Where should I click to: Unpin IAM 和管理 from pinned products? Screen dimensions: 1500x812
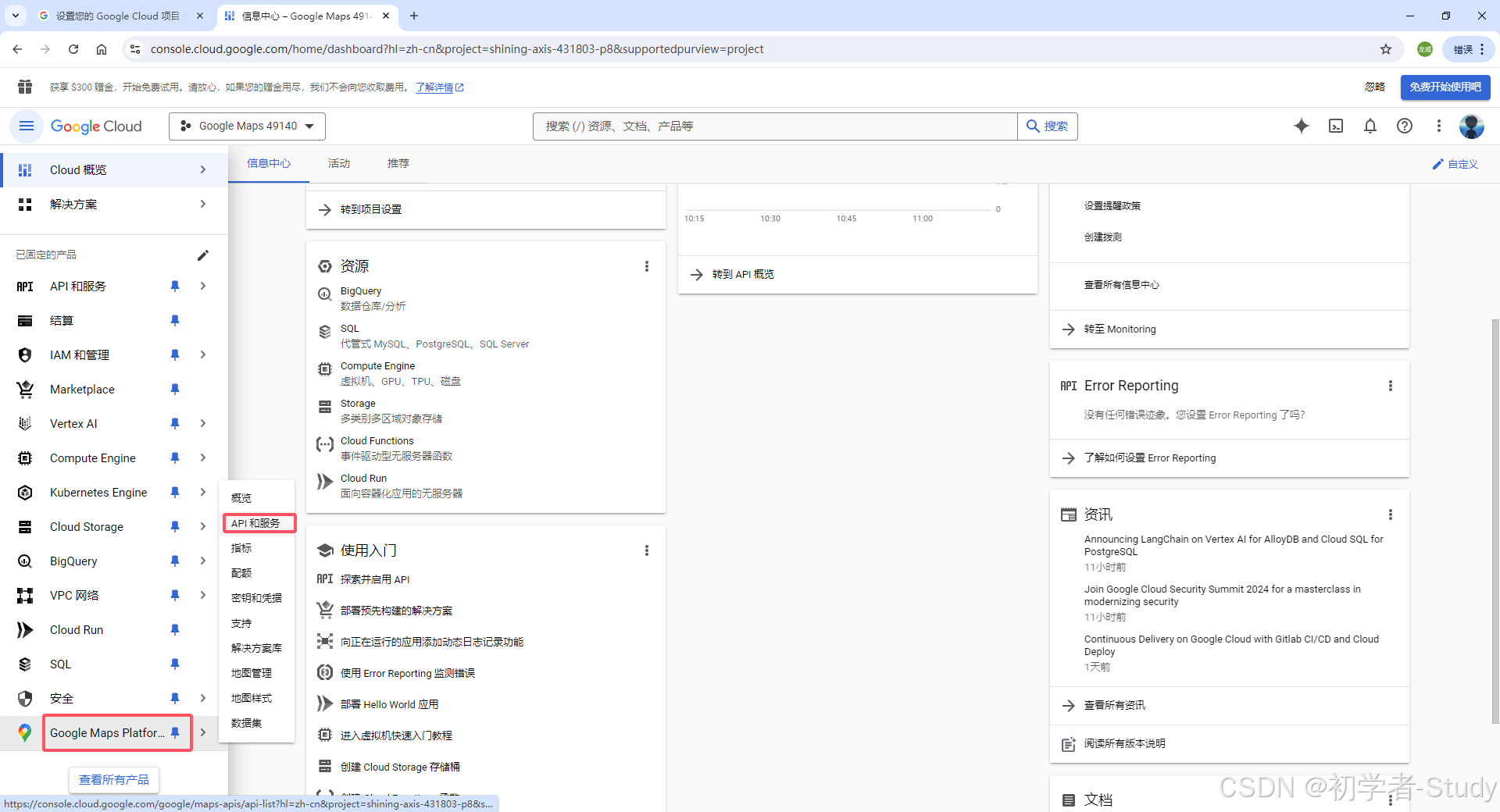[x=175, y=355]
